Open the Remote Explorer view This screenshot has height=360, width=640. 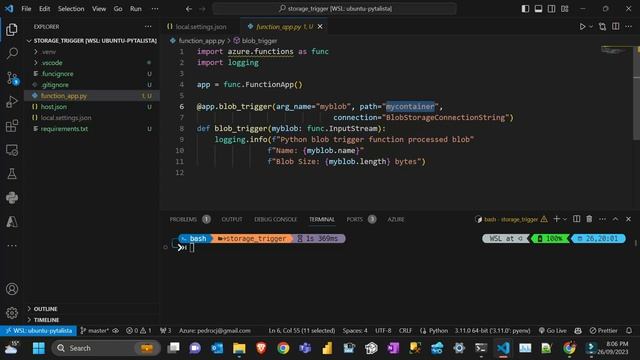coord(12,150)
